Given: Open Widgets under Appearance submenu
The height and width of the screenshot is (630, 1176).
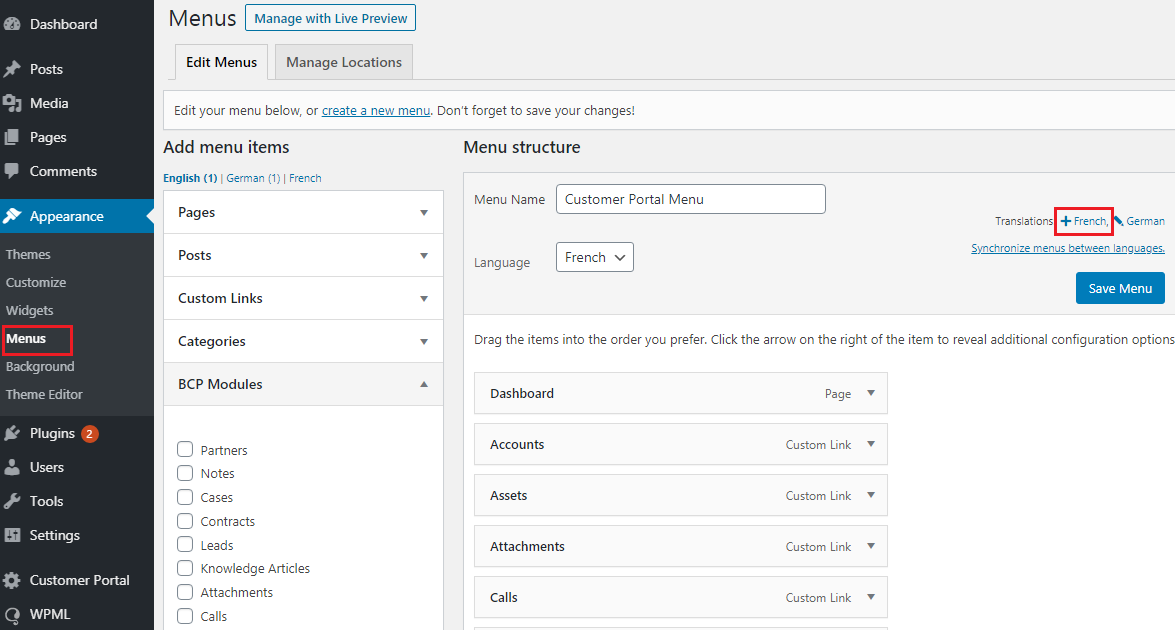Looking at the screenshot, I should (x=29, y=310).
